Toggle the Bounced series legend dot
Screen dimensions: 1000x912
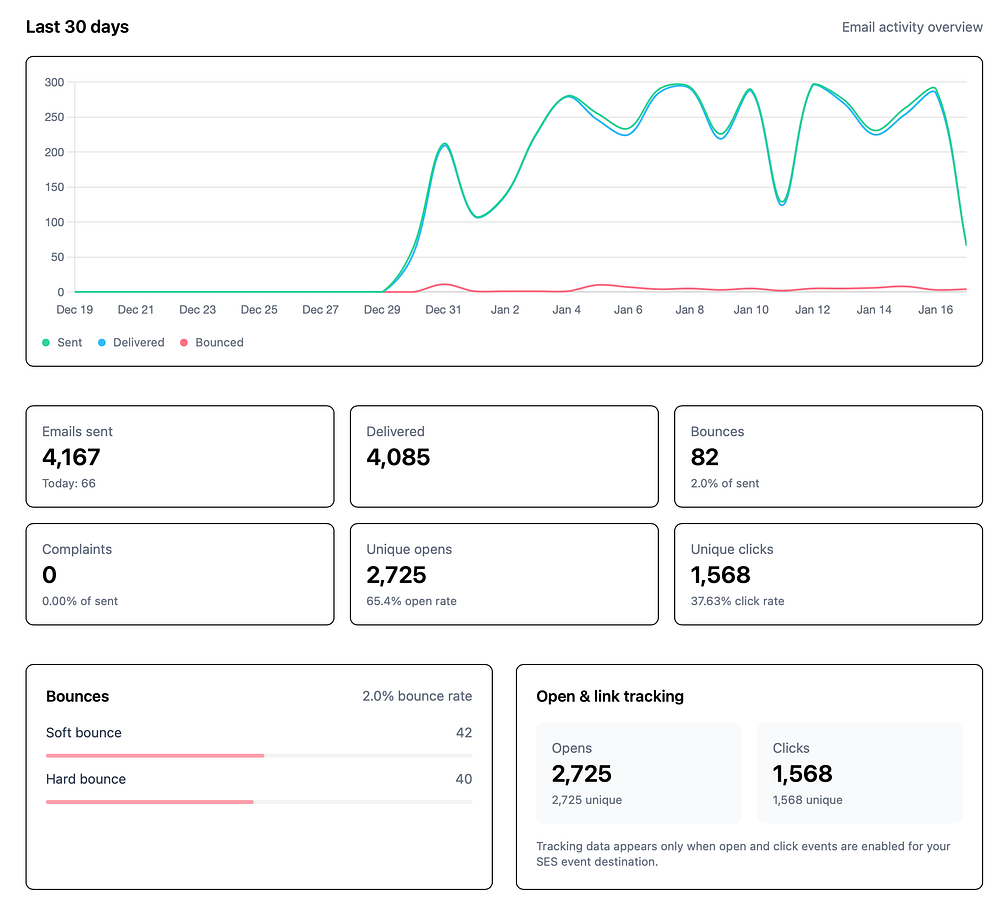(x=184, y=342)
